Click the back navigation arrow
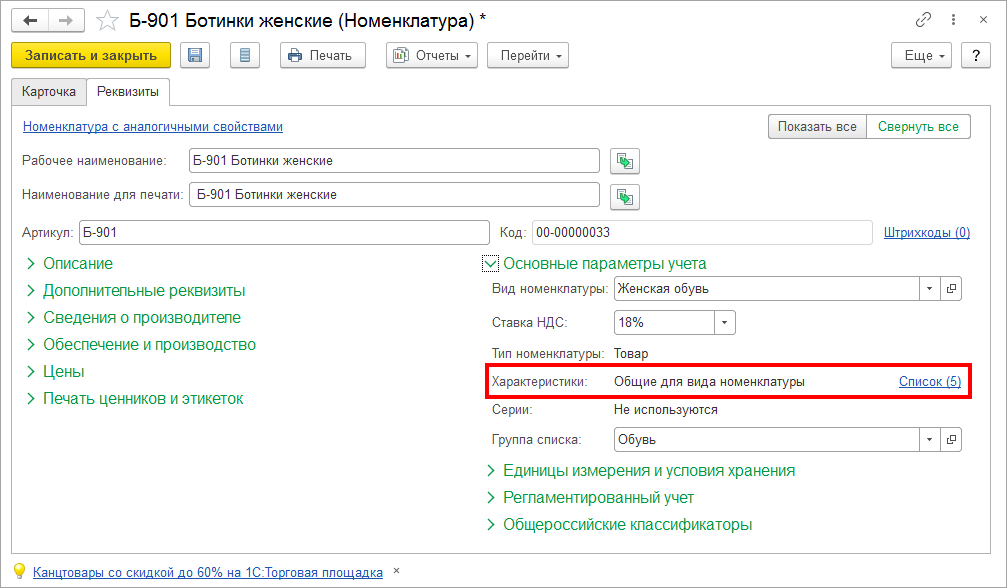This screenshot has height=588, width=1007. click(30, 20)
